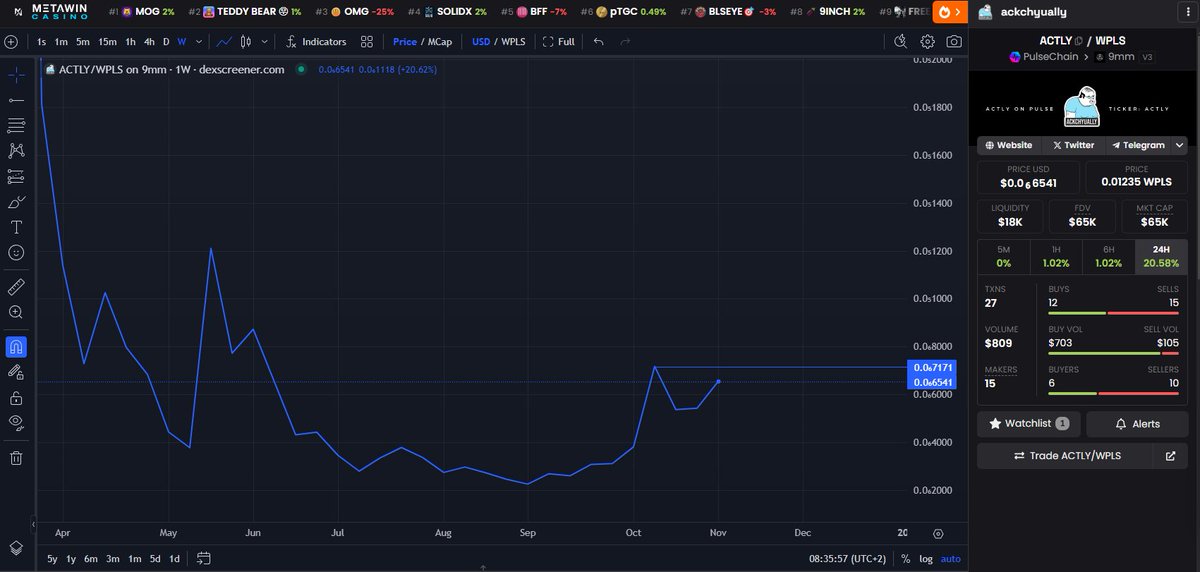
Task: Add pair to Watchlist
Action: pos(1029,424)
